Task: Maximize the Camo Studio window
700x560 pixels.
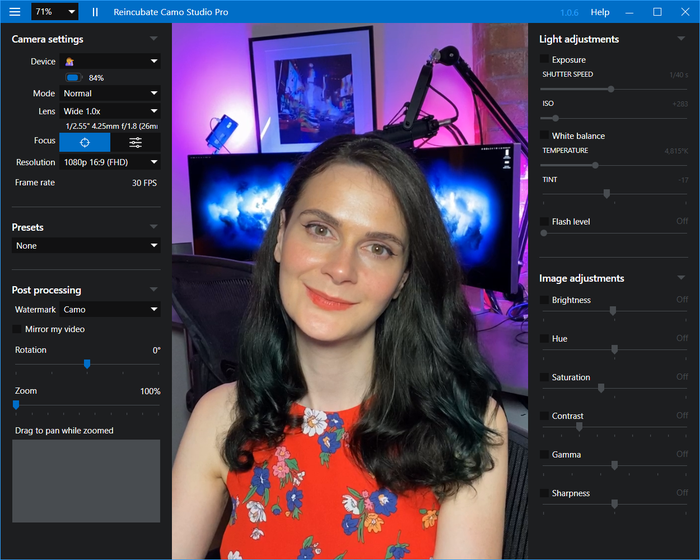Action: 657,12
